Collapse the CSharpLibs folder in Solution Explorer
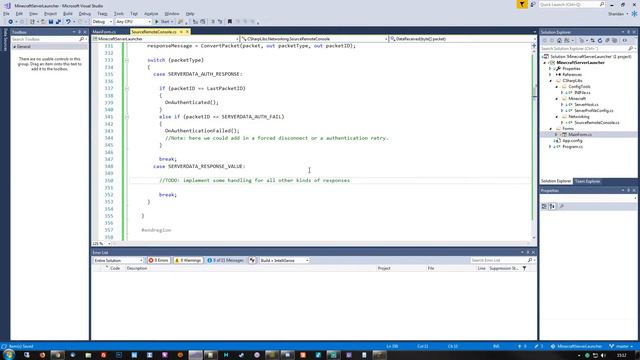 (551, 81)
